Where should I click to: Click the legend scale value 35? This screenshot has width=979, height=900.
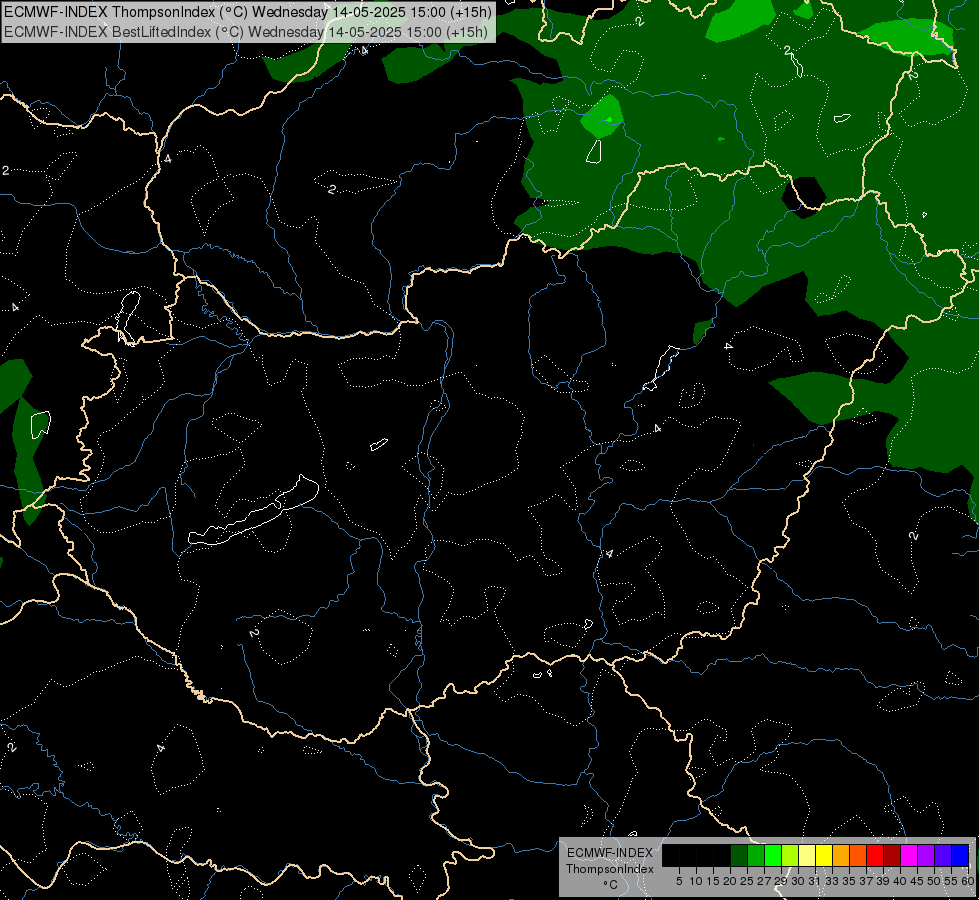[849, 881]
